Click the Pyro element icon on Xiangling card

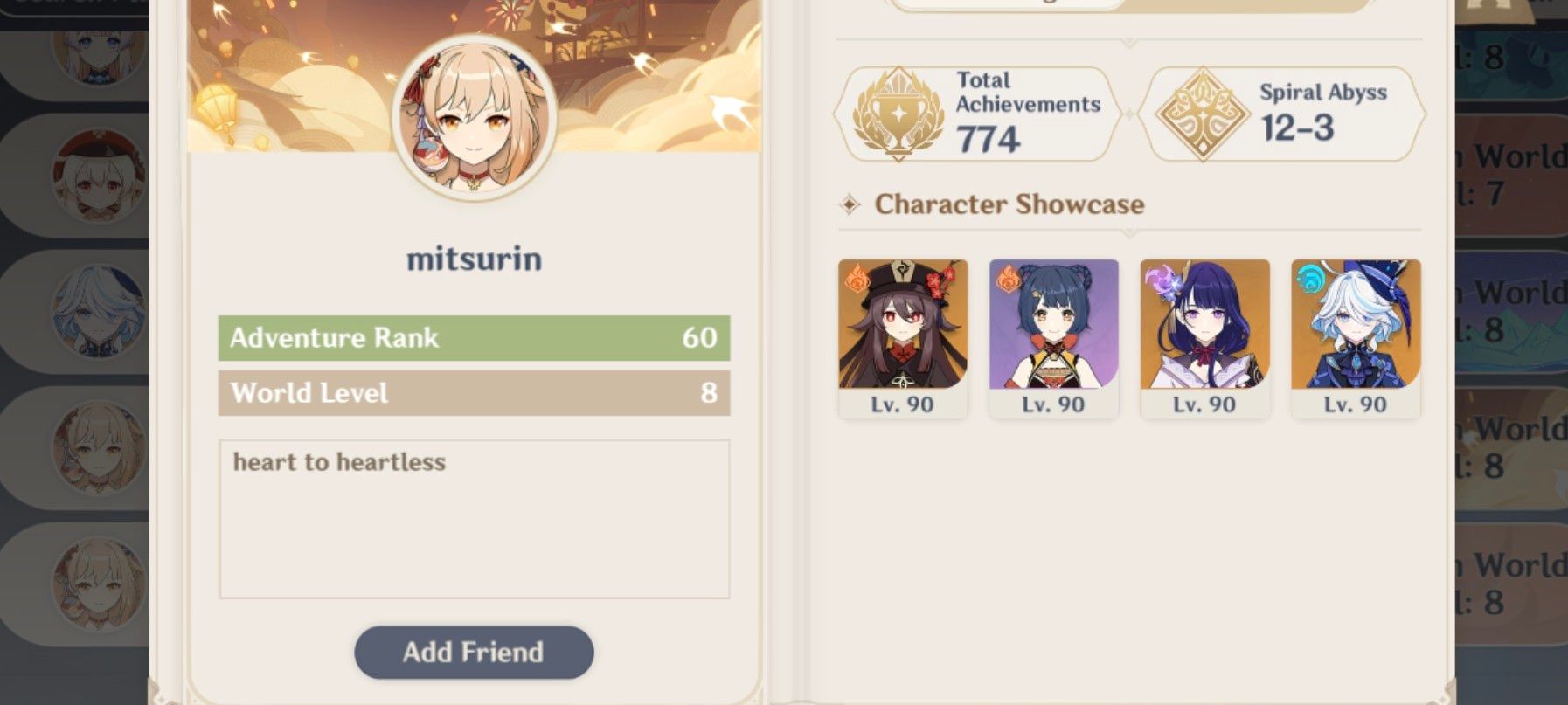[x=1007, y=279]
